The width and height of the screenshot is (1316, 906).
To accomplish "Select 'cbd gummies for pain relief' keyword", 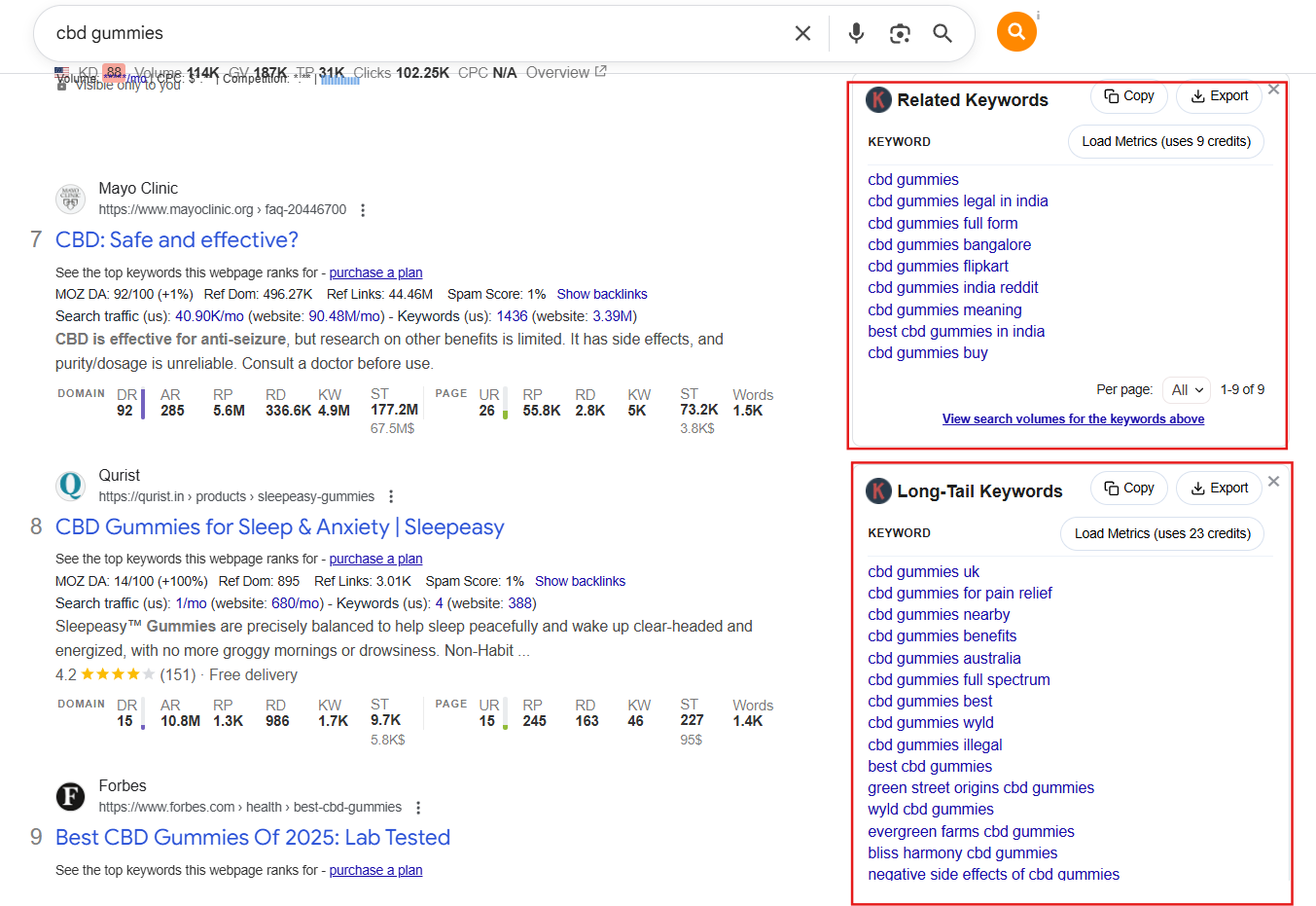I will click(x=959, y=594).
